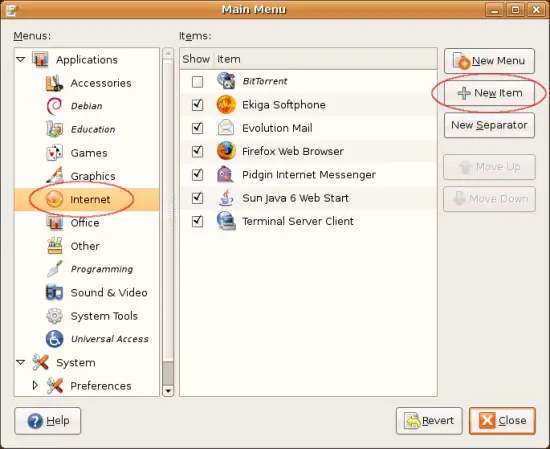Viewport: 550px width, 449px height.
Task: Uncheck Terminal Server Client checkbox
Action: pos(197,221)
